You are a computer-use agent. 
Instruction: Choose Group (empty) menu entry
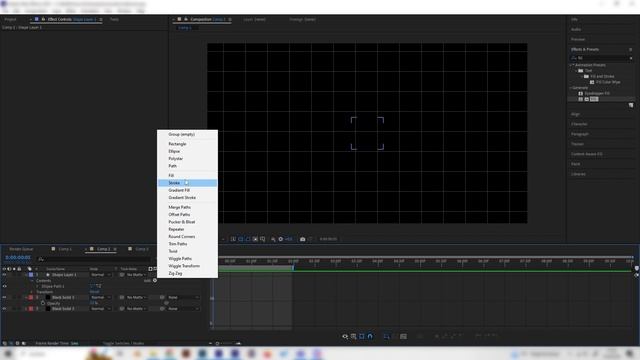(x=187, y=134)
